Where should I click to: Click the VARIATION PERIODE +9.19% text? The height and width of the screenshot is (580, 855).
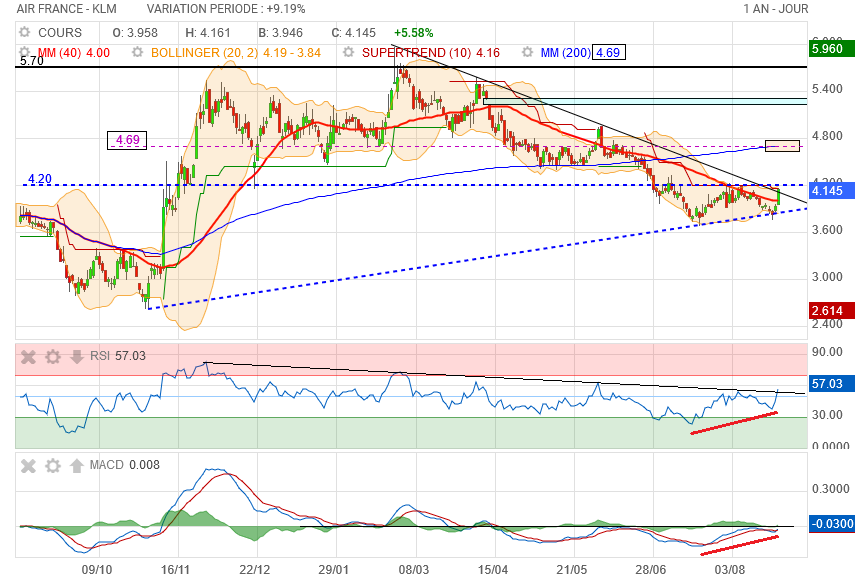click(226, 9)
